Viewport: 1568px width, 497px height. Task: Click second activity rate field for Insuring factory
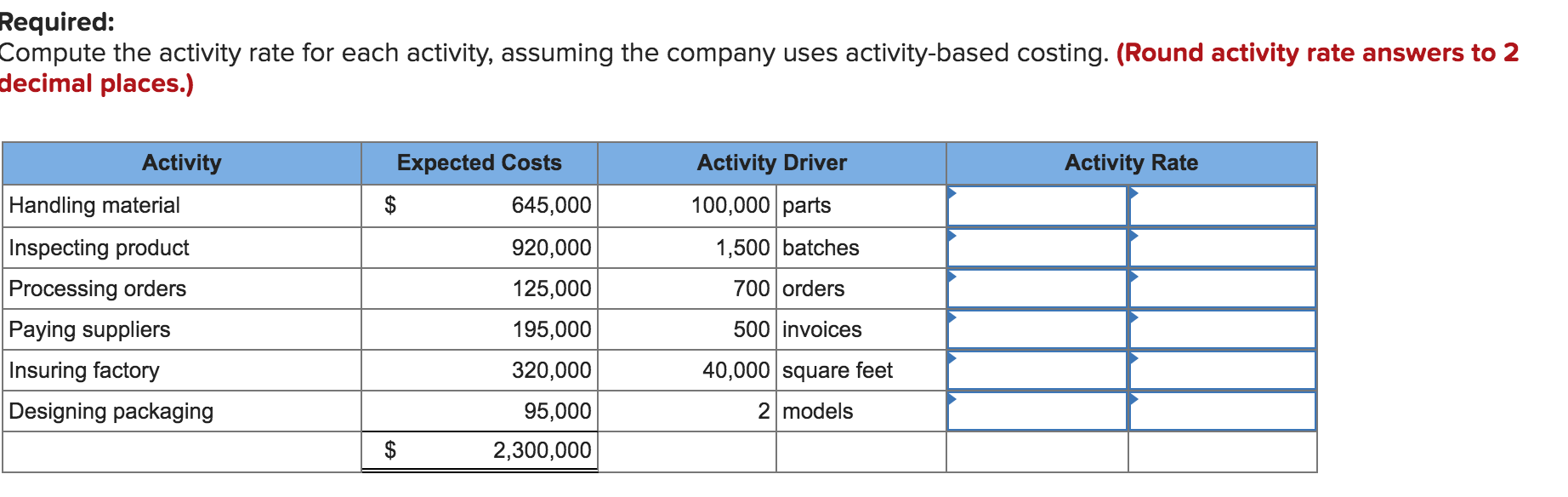(1223, 370)
